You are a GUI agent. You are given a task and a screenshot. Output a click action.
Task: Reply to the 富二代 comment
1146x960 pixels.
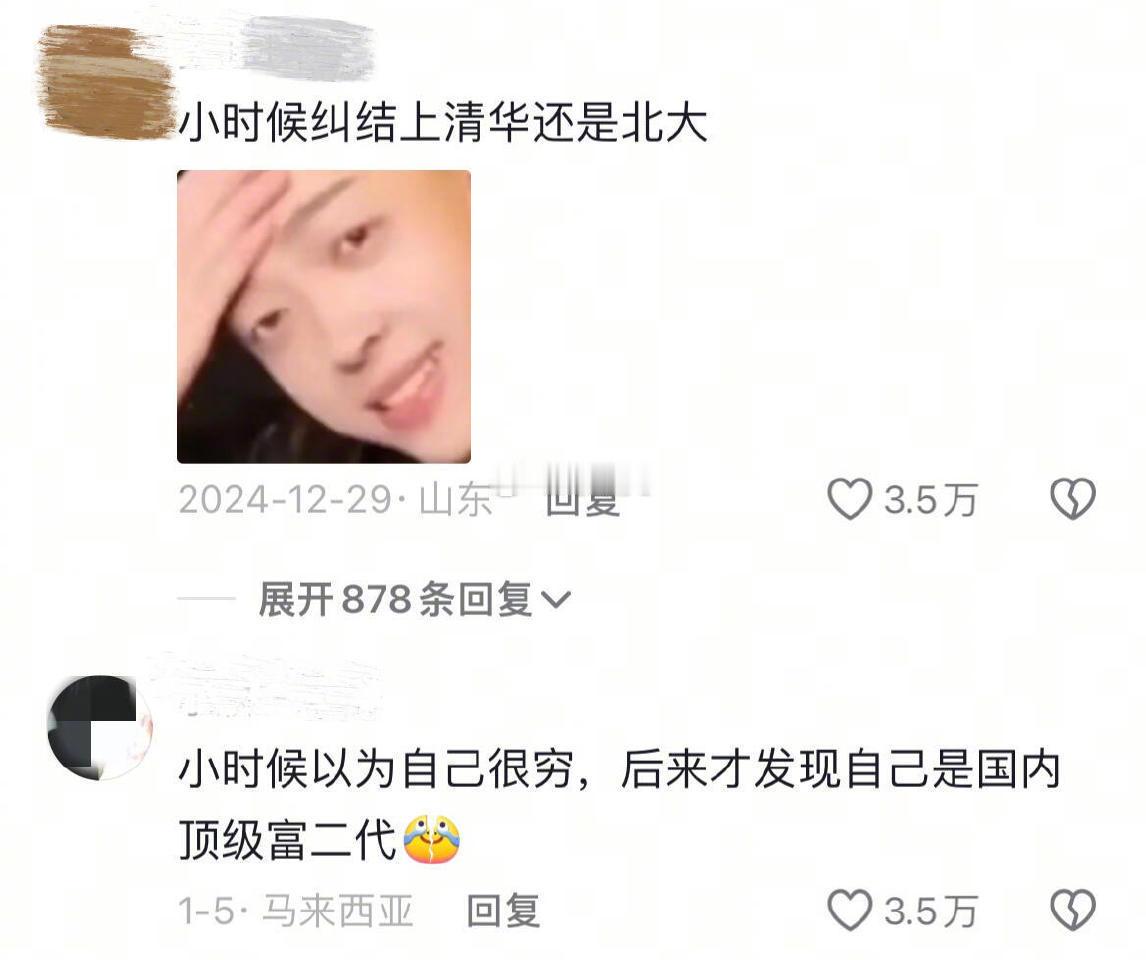[504, 911]
